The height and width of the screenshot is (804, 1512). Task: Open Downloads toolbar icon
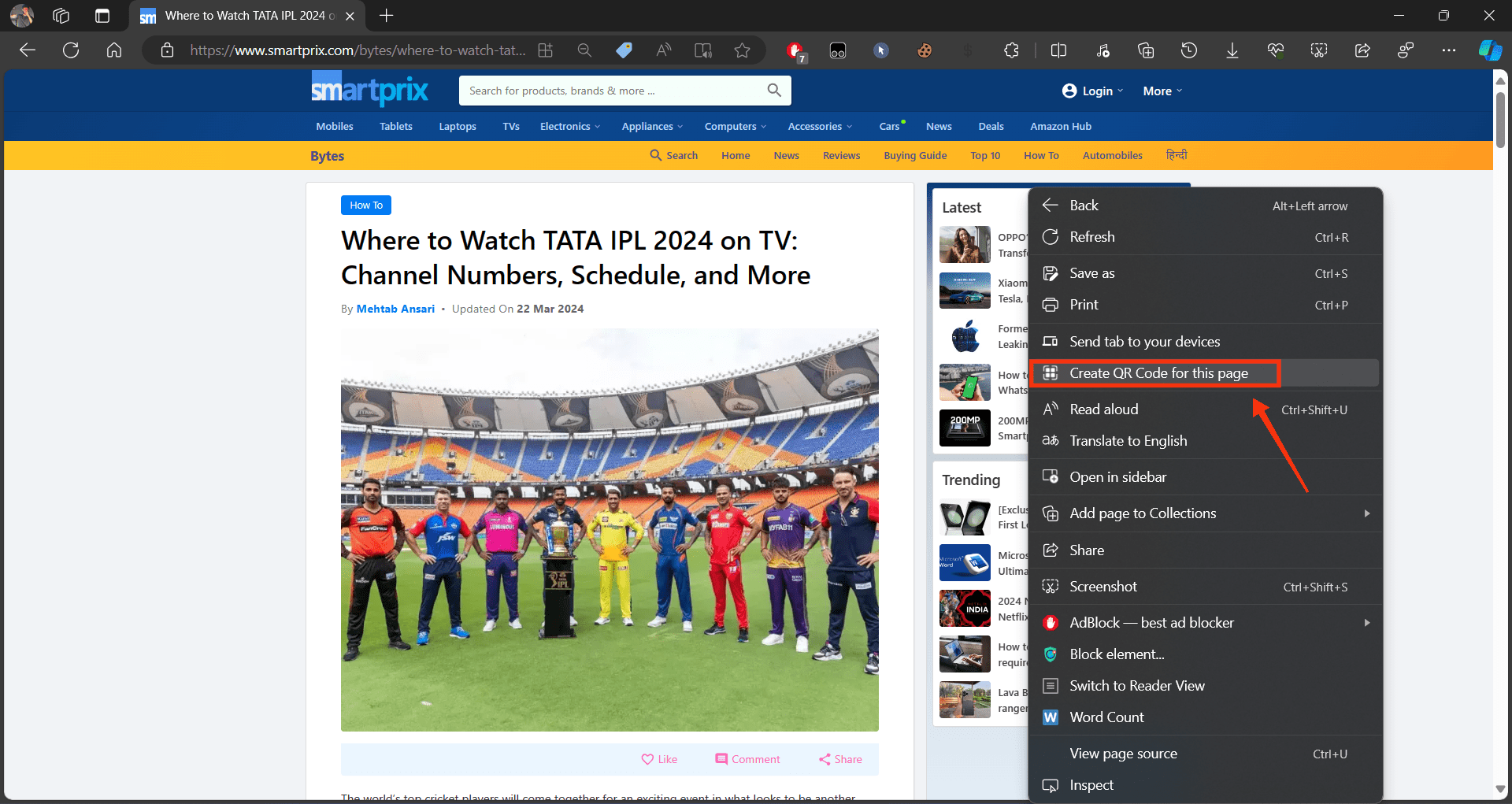coord(1232,50)
